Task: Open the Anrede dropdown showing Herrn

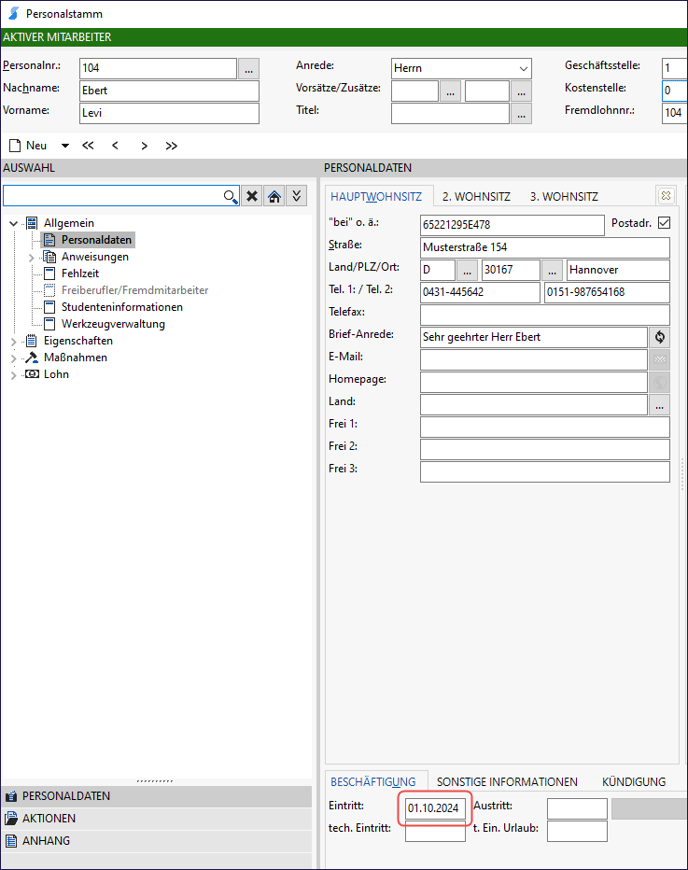Action: (461, 69)
